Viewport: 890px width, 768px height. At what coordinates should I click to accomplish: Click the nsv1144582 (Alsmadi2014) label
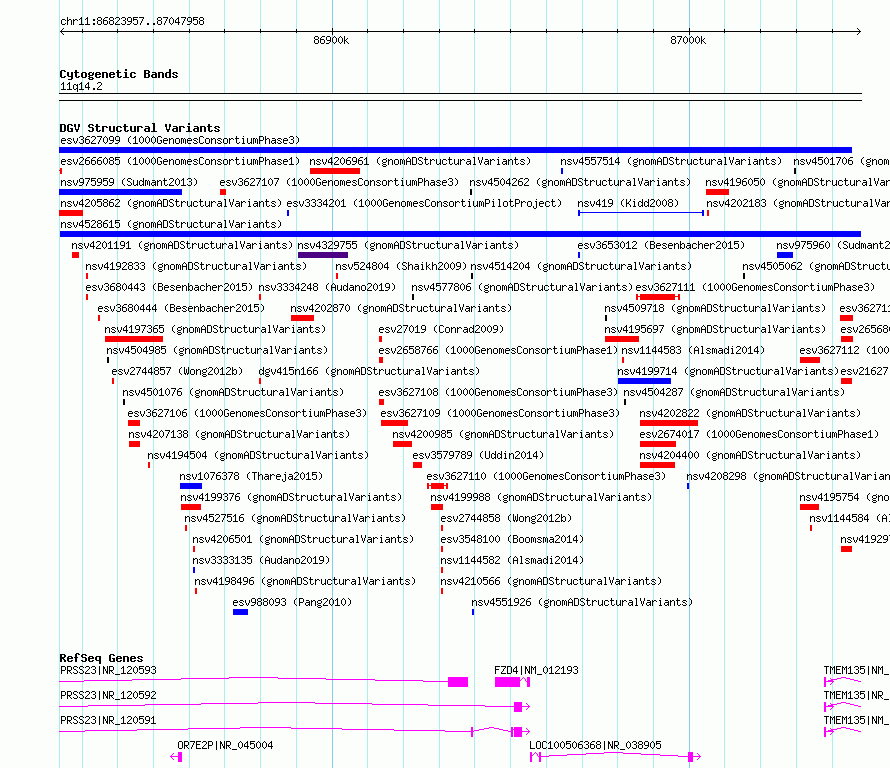[512, 560]
